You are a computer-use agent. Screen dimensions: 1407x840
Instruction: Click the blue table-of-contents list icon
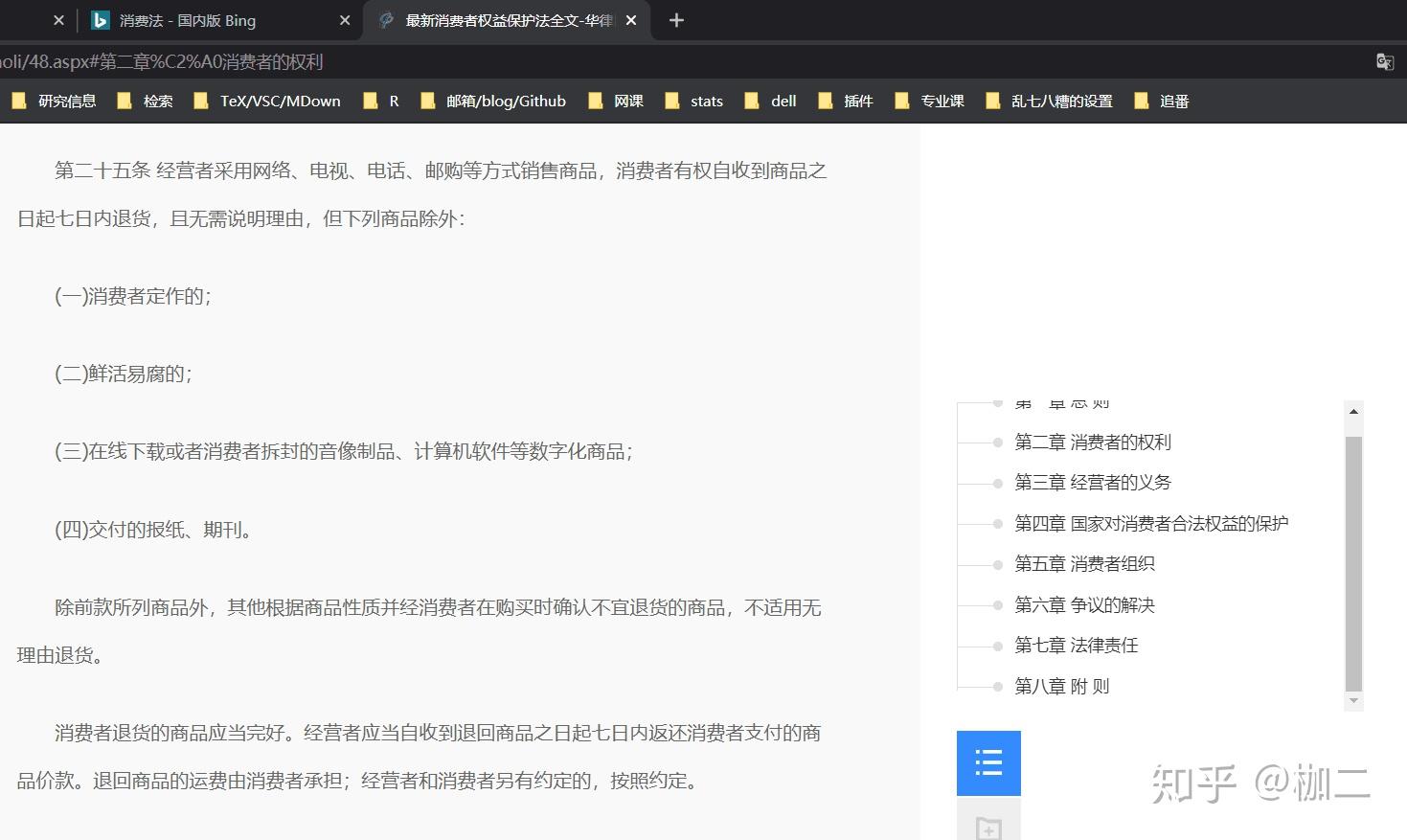pyautogui.click(x=988, y=762)
